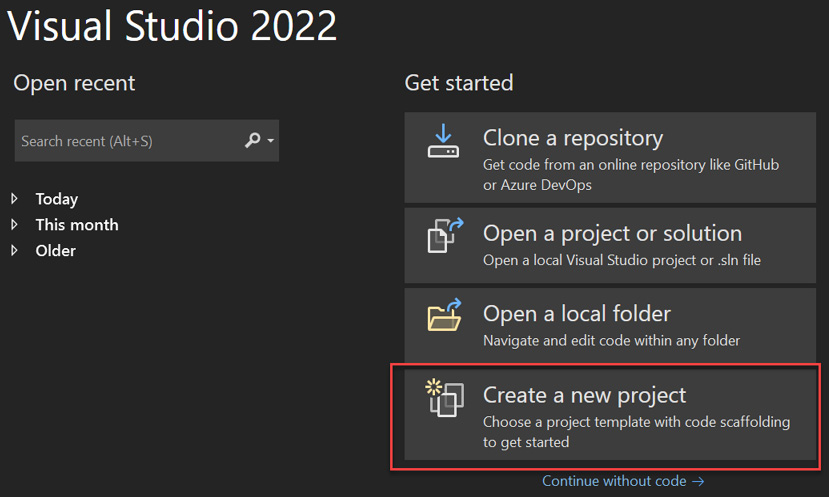This screenshot has width=829, height=497.
Task: Select the Older label
Action: pyautogui.click(x=56, y=251)
